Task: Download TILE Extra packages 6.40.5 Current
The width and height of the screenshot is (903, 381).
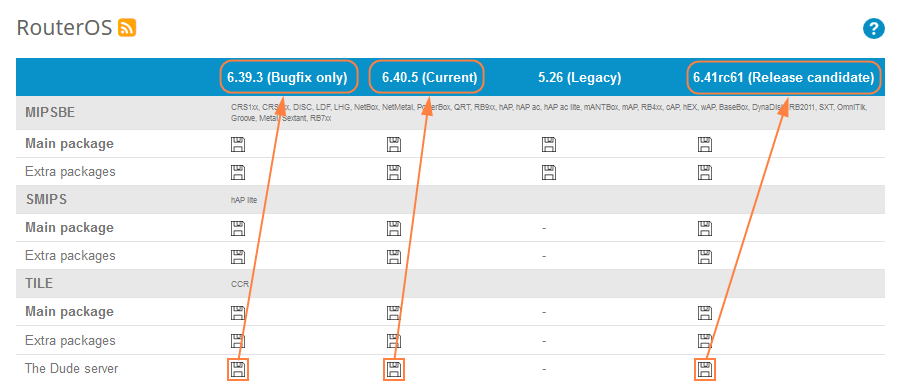Action: 393,340
